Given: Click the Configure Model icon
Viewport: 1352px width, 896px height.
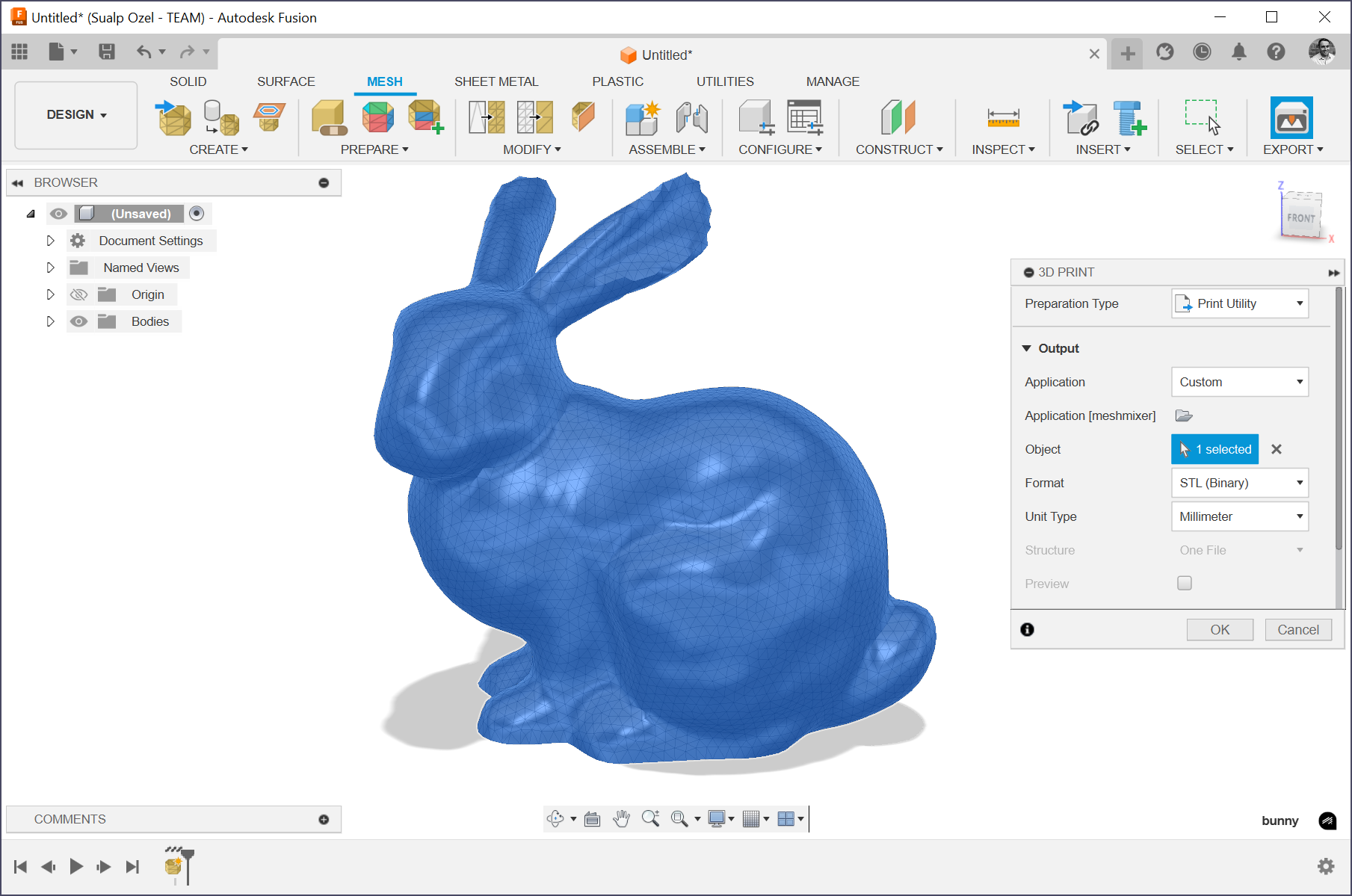Looking at the screenshot, I should (x=756, y=118).
